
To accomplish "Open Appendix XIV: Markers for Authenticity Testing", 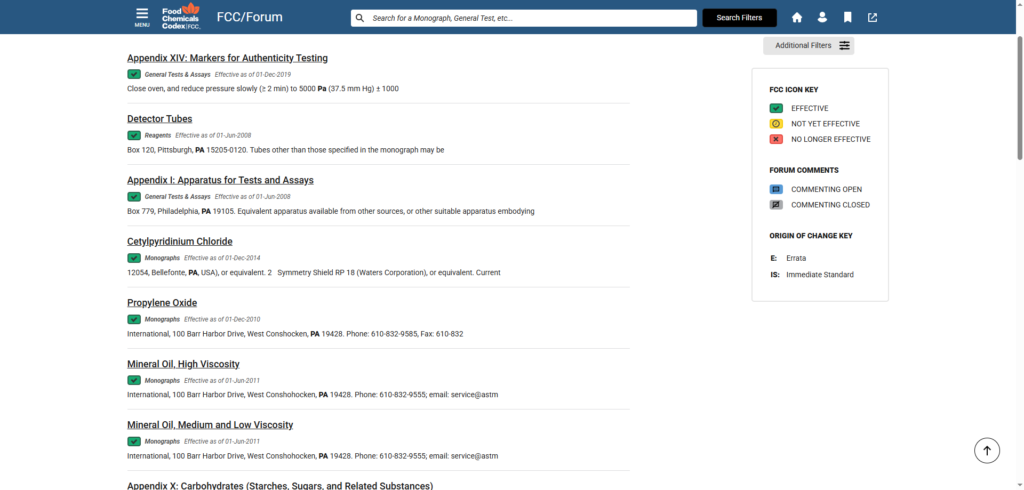I will tap(227, 58).
